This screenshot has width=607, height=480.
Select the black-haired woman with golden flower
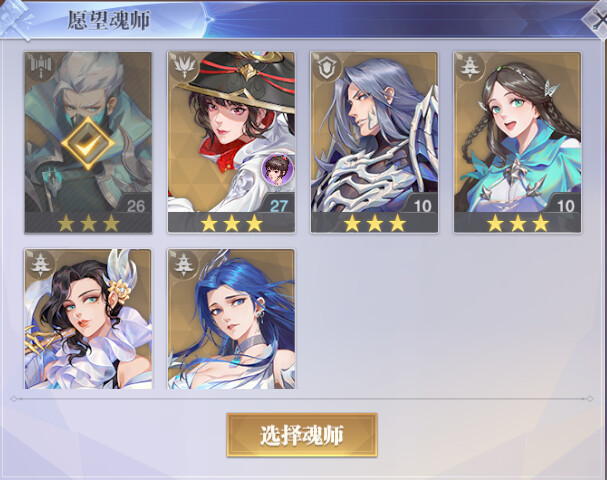click(x=88, y=319)
